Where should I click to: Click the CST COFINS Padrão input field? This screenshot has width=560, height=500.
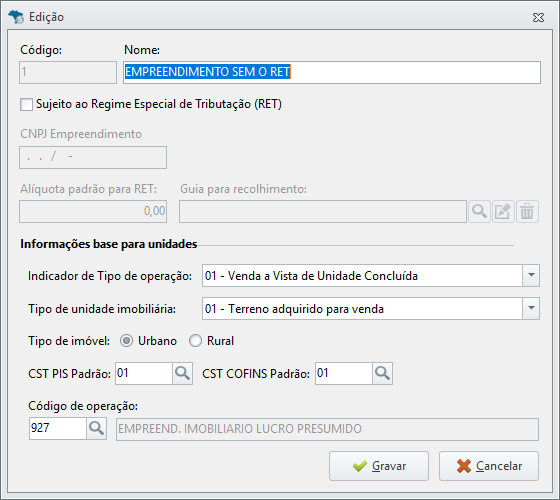[344, 374]
